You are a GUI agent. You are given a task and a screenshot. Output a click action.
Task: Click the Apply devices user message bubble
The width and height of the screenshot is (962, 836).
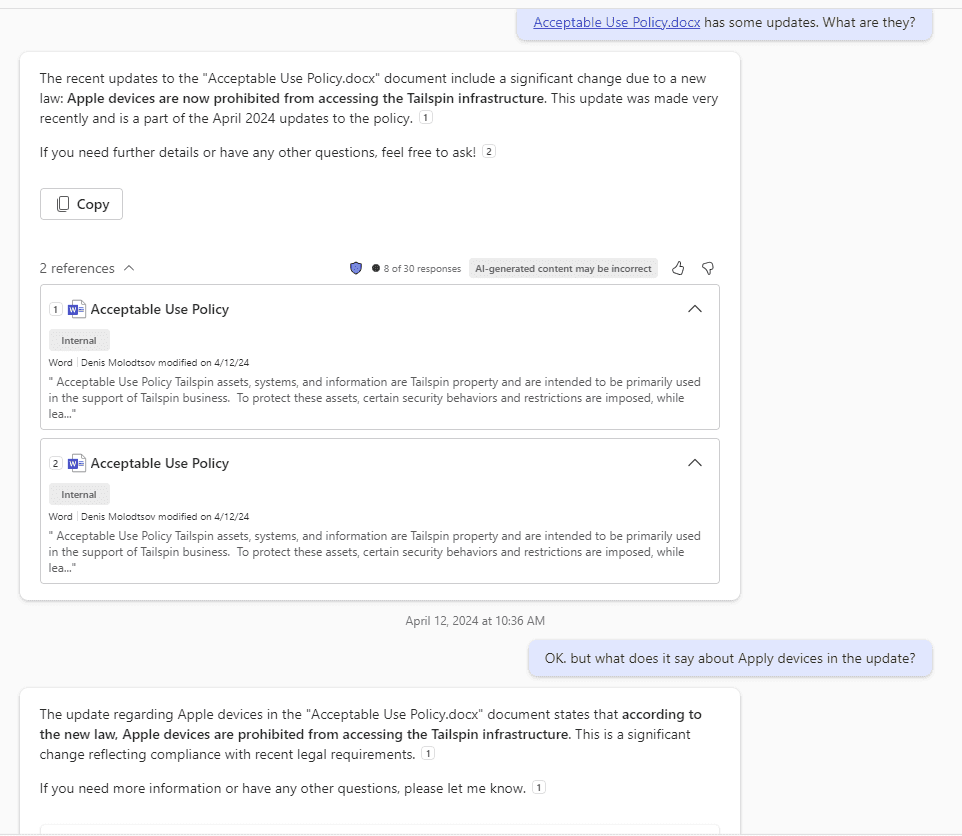(730, 658)
